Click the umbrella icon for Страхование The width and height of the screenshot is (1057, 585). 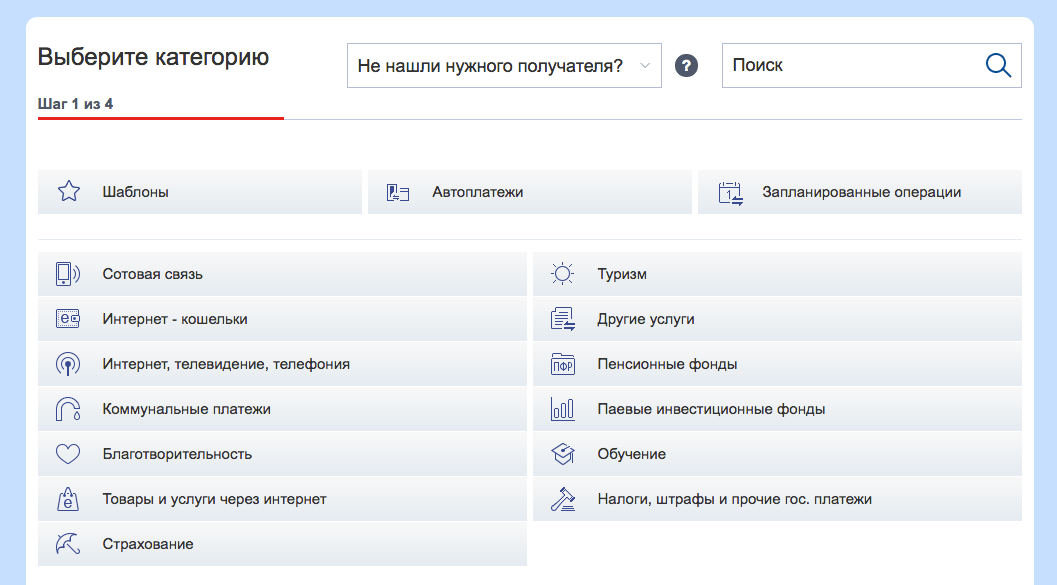[x=67, y=544]
